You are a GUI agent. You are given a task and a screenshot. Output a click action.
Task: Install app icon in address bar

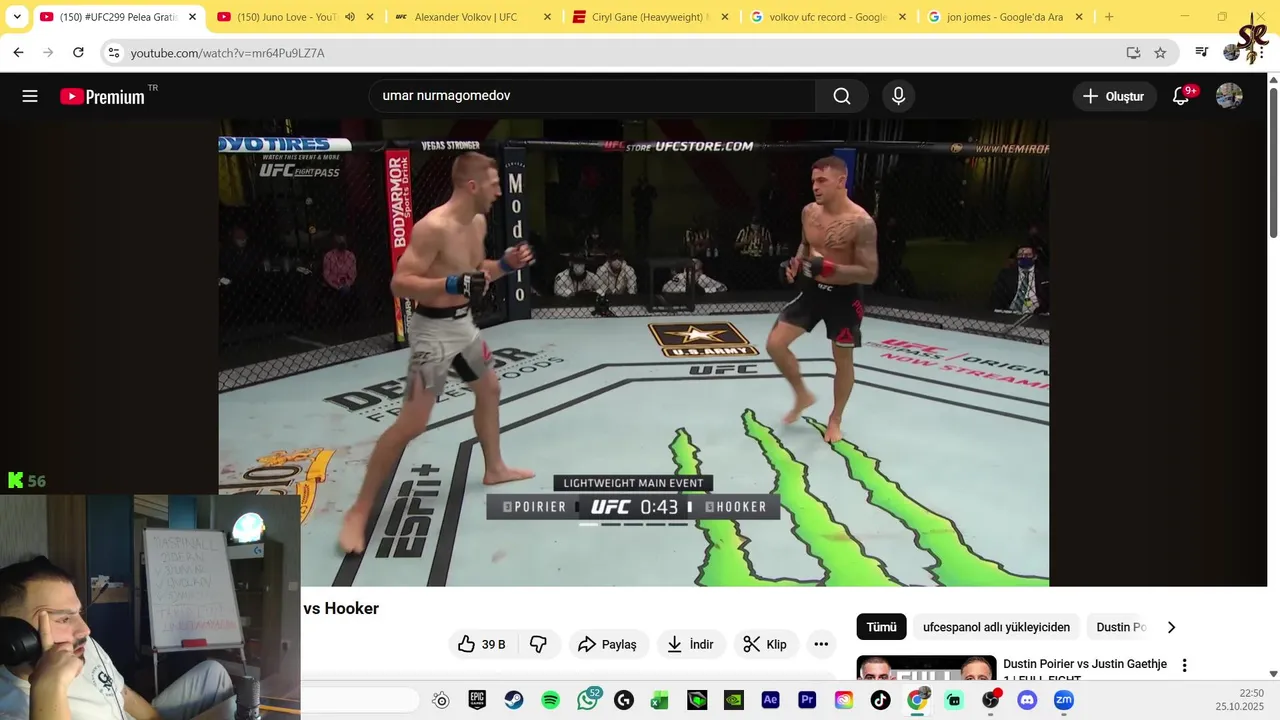point(1133,52)
